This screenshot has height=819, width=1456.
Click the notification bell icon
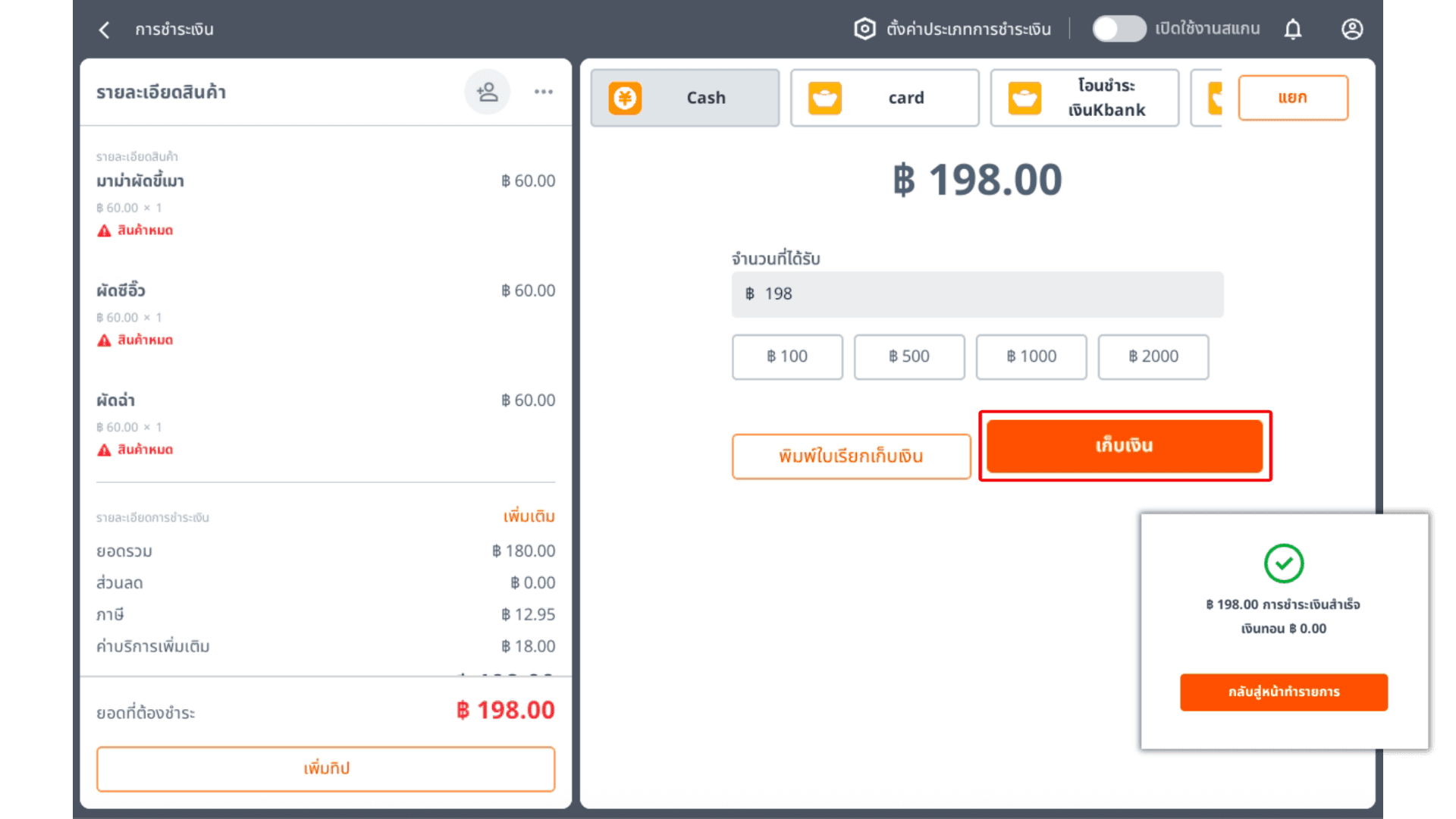pyautogui.click(x=1293, y=30)
